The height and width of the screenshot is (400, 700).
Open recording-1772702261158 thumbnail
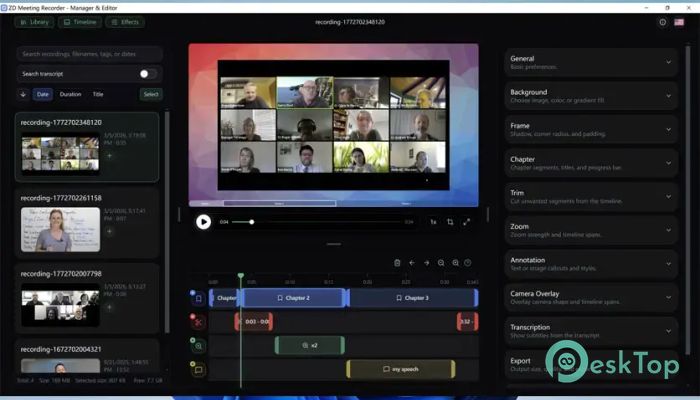(x=60, y=229)
